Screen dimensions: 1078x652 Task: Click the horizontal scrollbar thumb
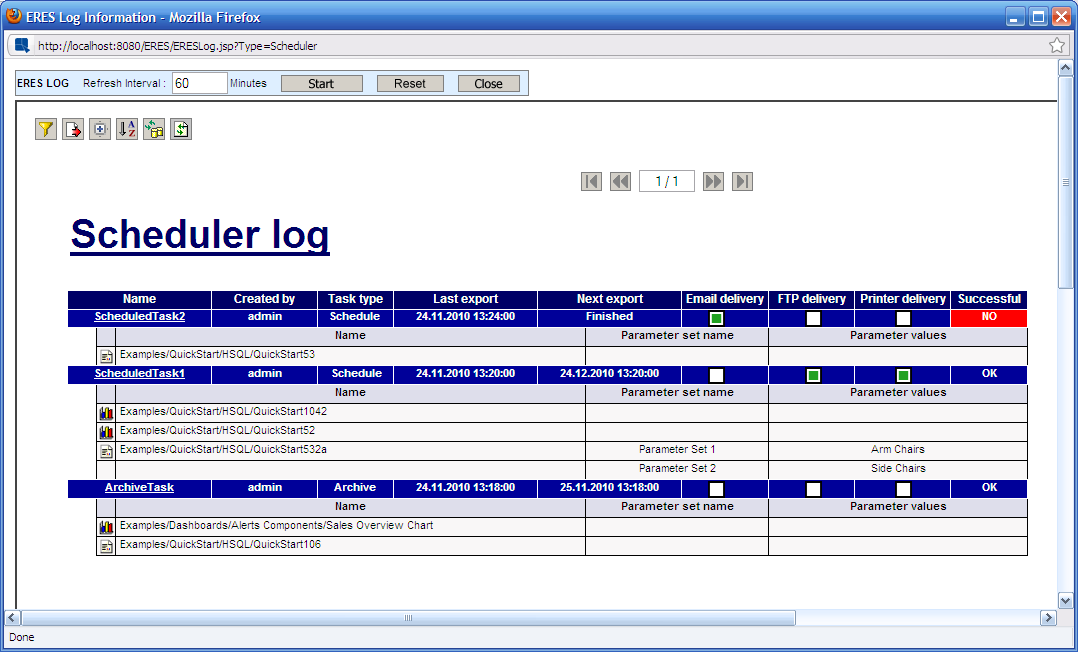(x=408, y=618)
